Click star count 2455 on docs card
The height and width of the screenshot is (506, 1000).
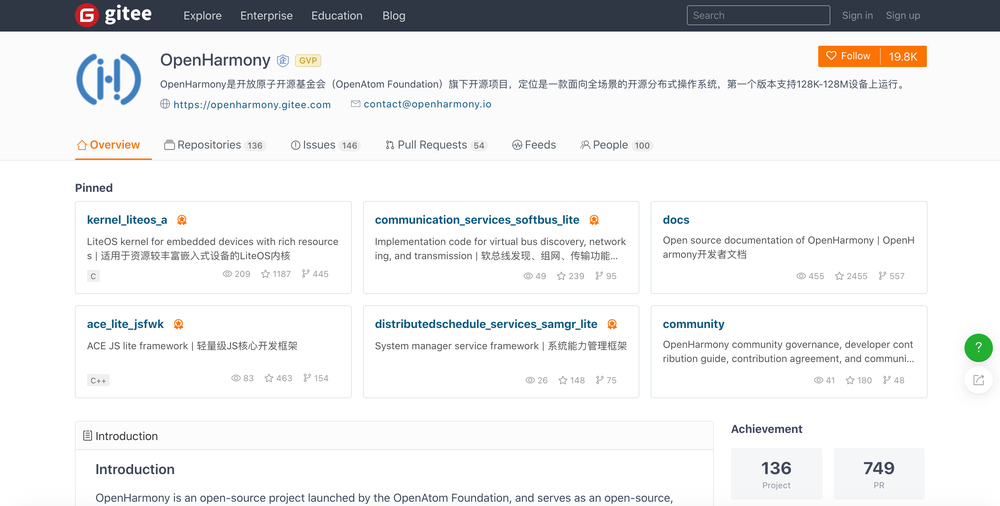(x=851, y=276)
